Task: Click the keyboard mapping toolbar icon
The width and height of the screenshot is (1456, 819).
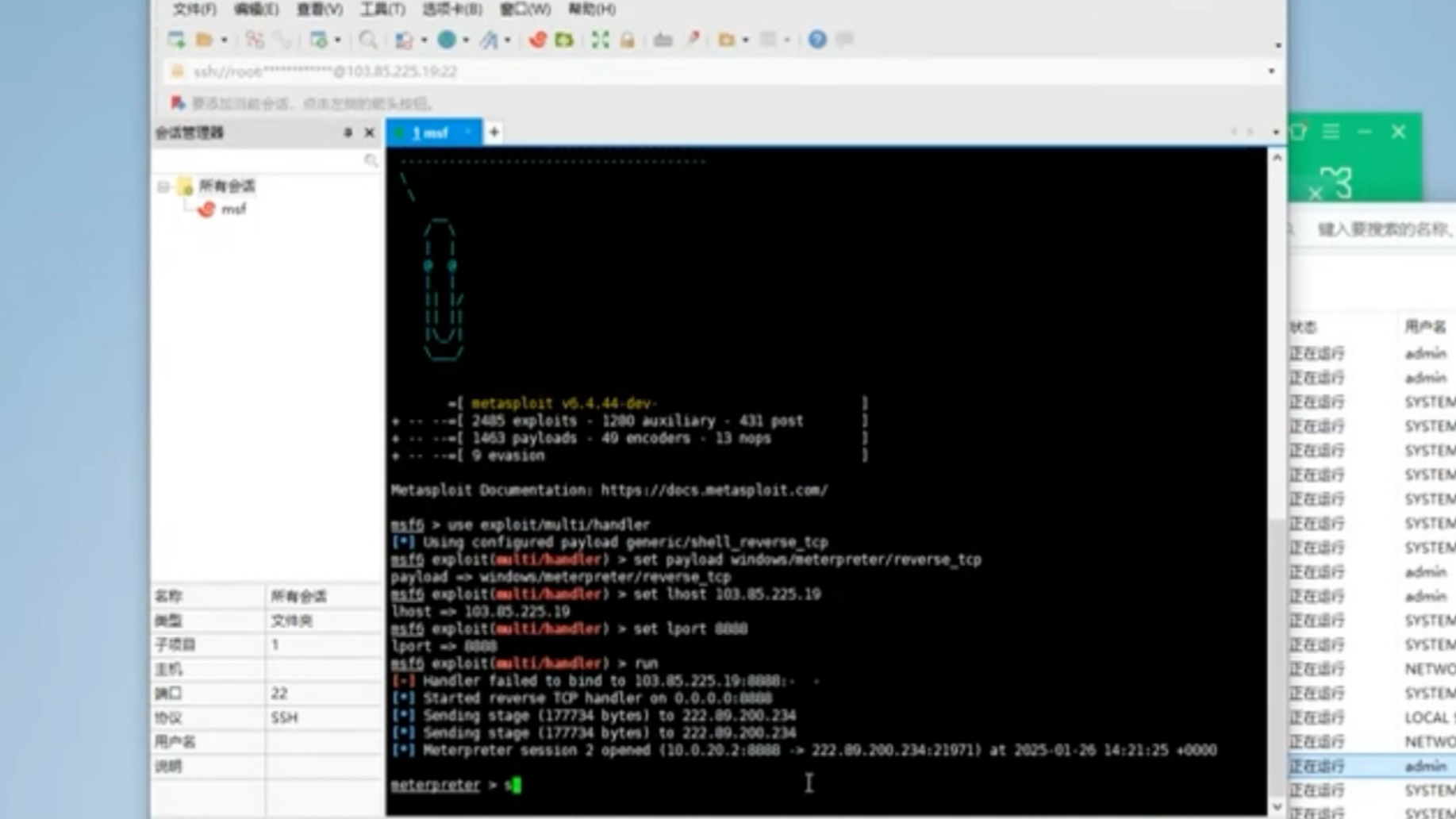Action: tap(663, 39)
